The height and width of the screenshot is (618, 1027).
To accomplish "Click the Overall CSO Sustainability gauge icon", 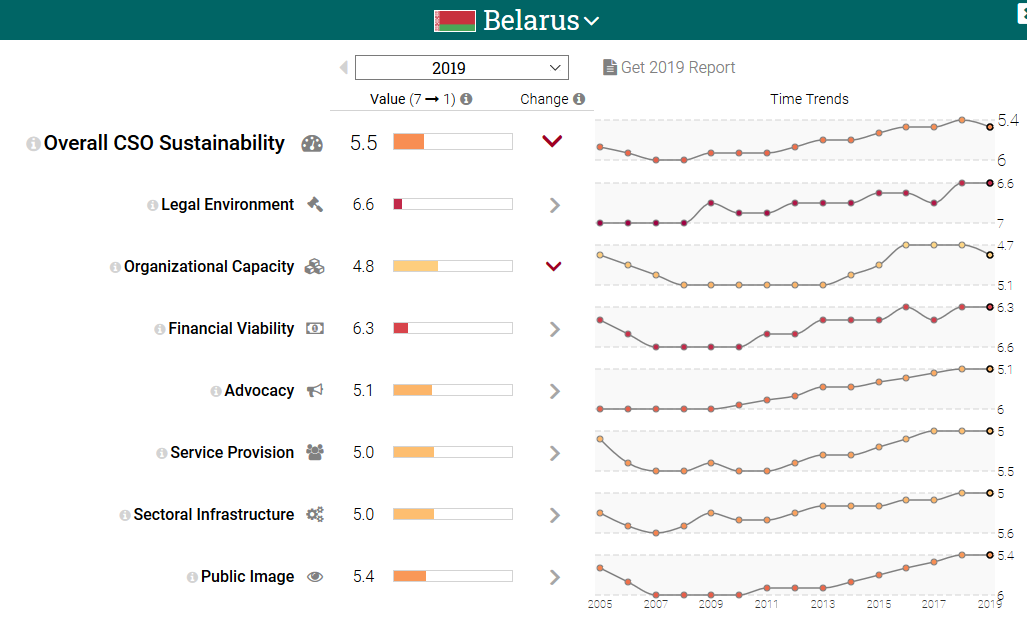I will tap(312, 143).
